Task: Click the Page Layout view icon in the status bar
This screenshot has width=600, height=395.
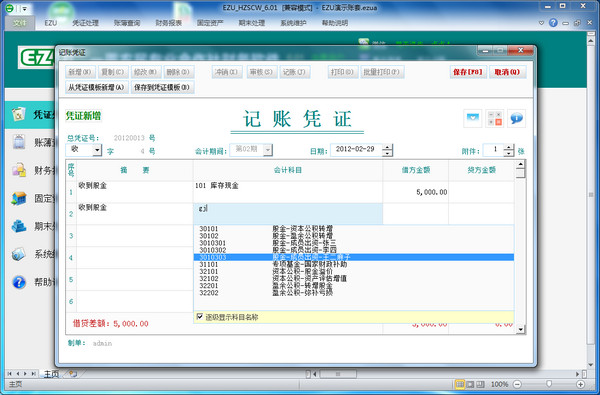Action: 470,384
